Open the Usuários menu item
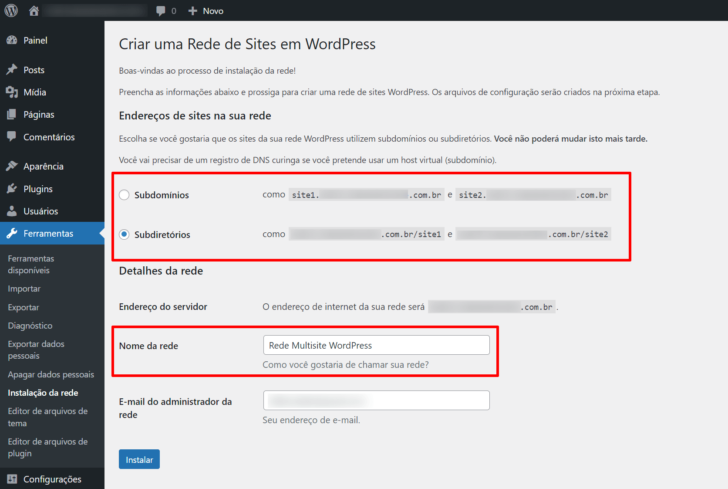This screenshot has height=489, width=728. click(x=52, y=211)
